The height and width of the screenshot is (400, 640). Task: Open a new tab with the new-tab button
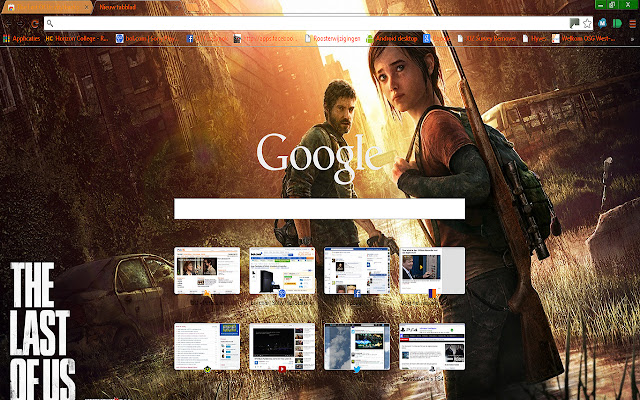(191, 7)
